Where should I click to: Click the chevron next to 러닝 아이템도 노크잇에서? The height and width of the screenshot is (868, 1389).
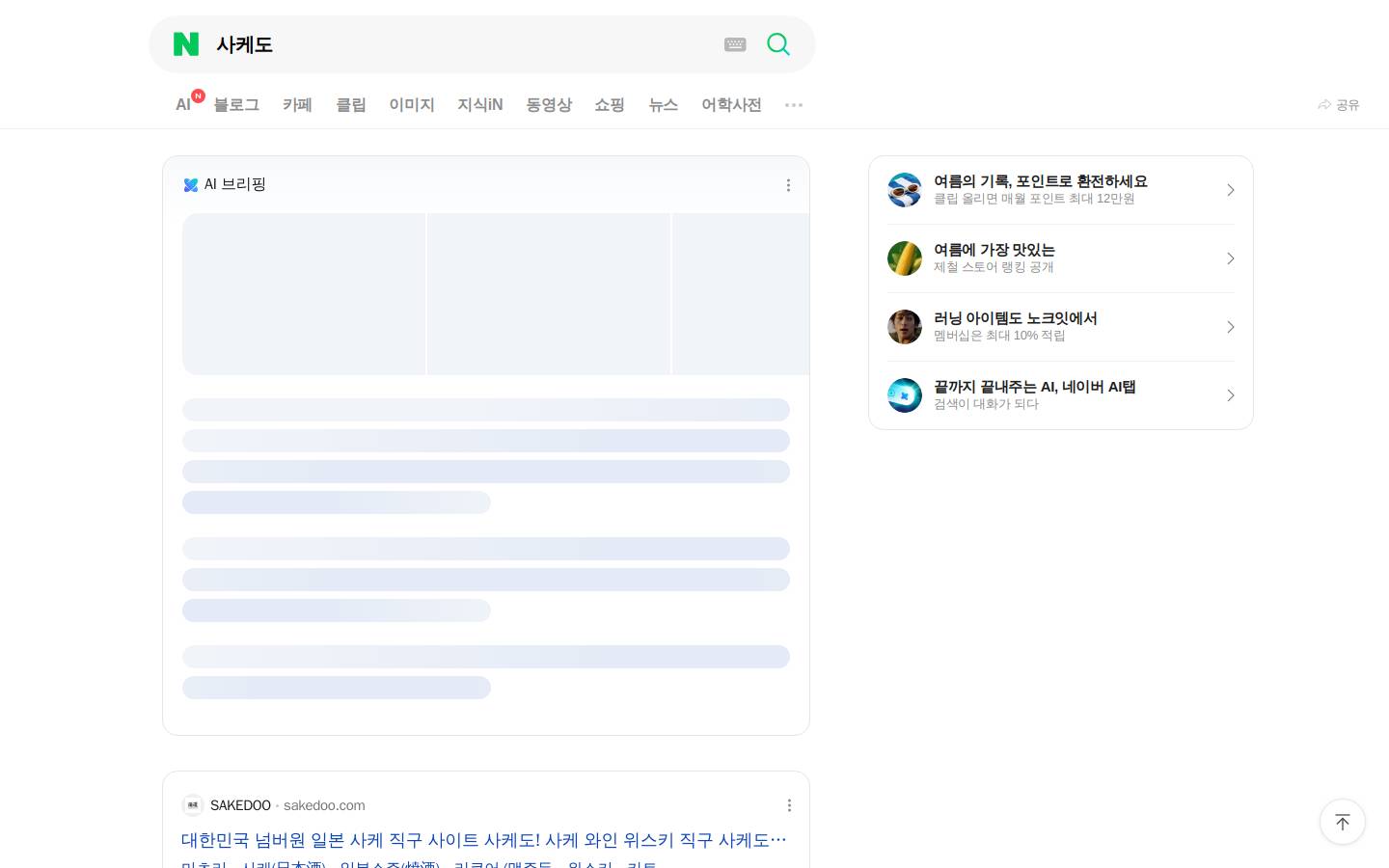[1230, 327]
